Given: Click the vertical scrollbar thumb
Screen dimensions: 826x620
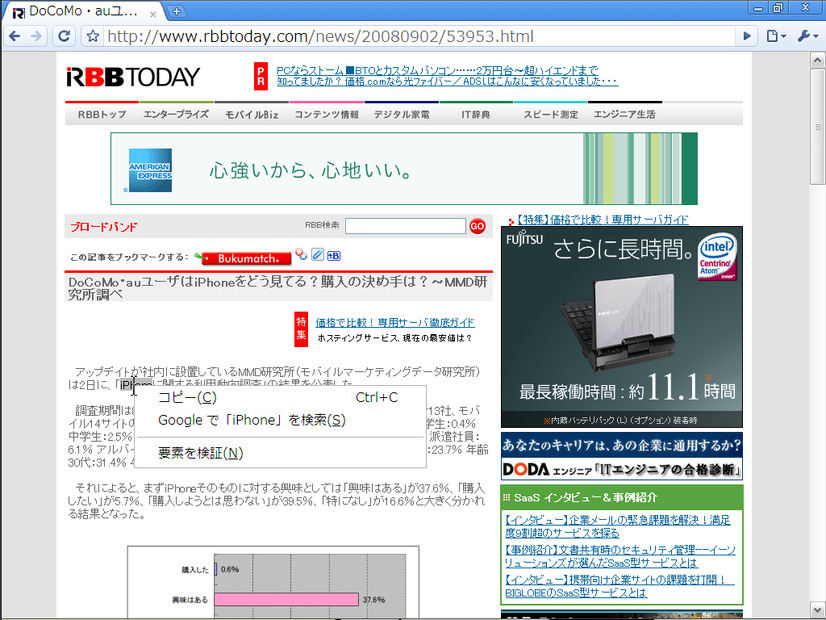Looking at the screenshot, I should [818, 127].
